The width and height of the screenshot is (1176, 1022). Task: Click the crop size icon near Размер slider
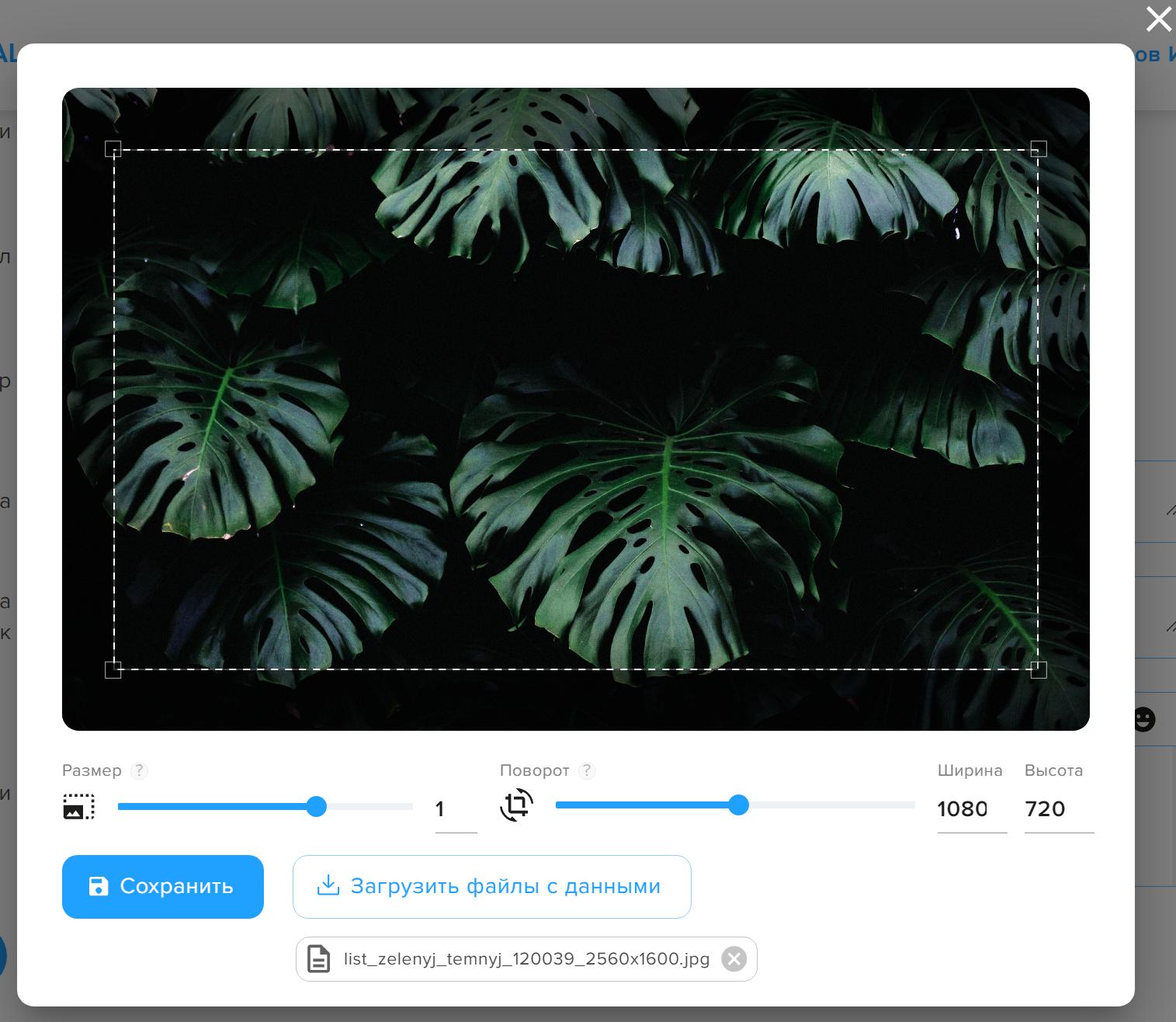point(78,806)
